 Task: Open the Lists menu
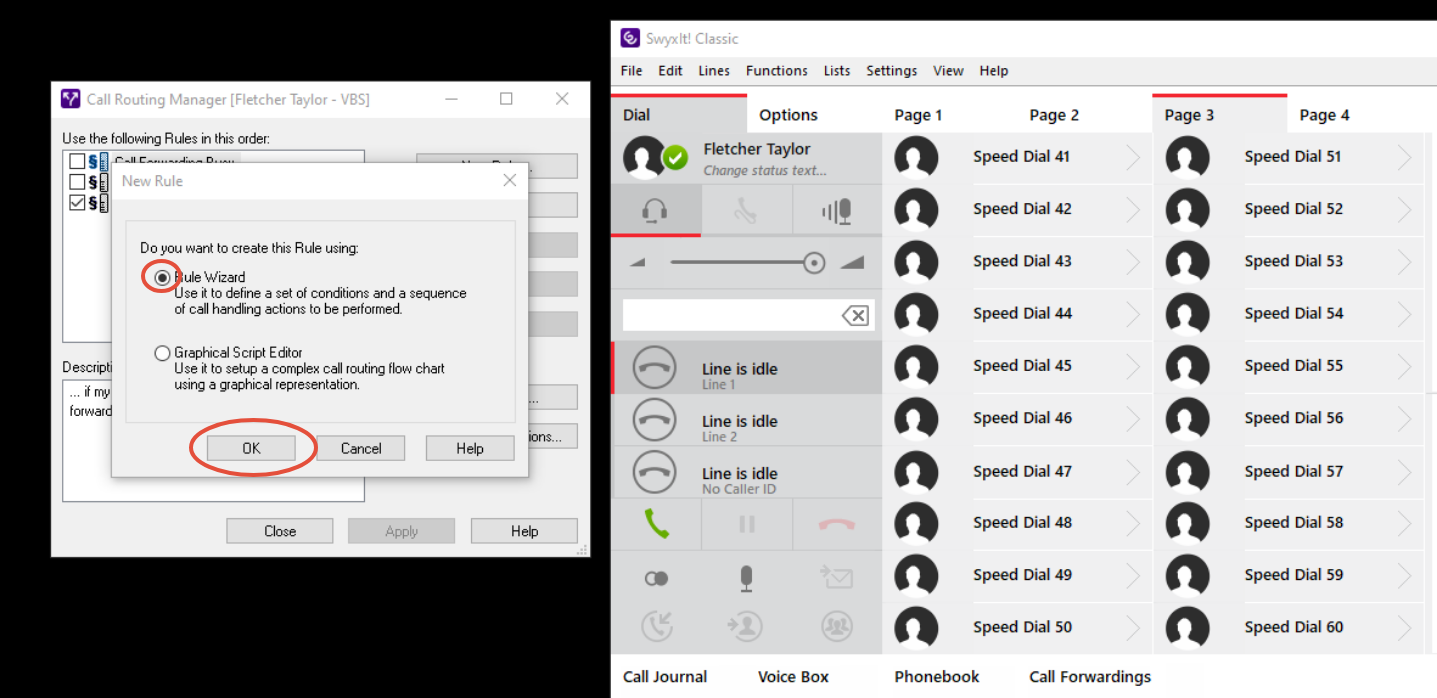click(x=837, y=71)
